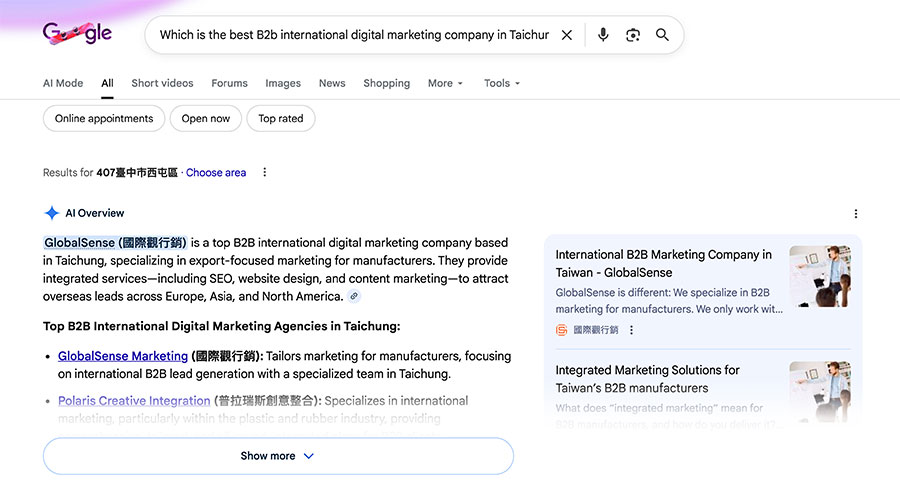Click the source link chip after North America

(x=354, y=296)
